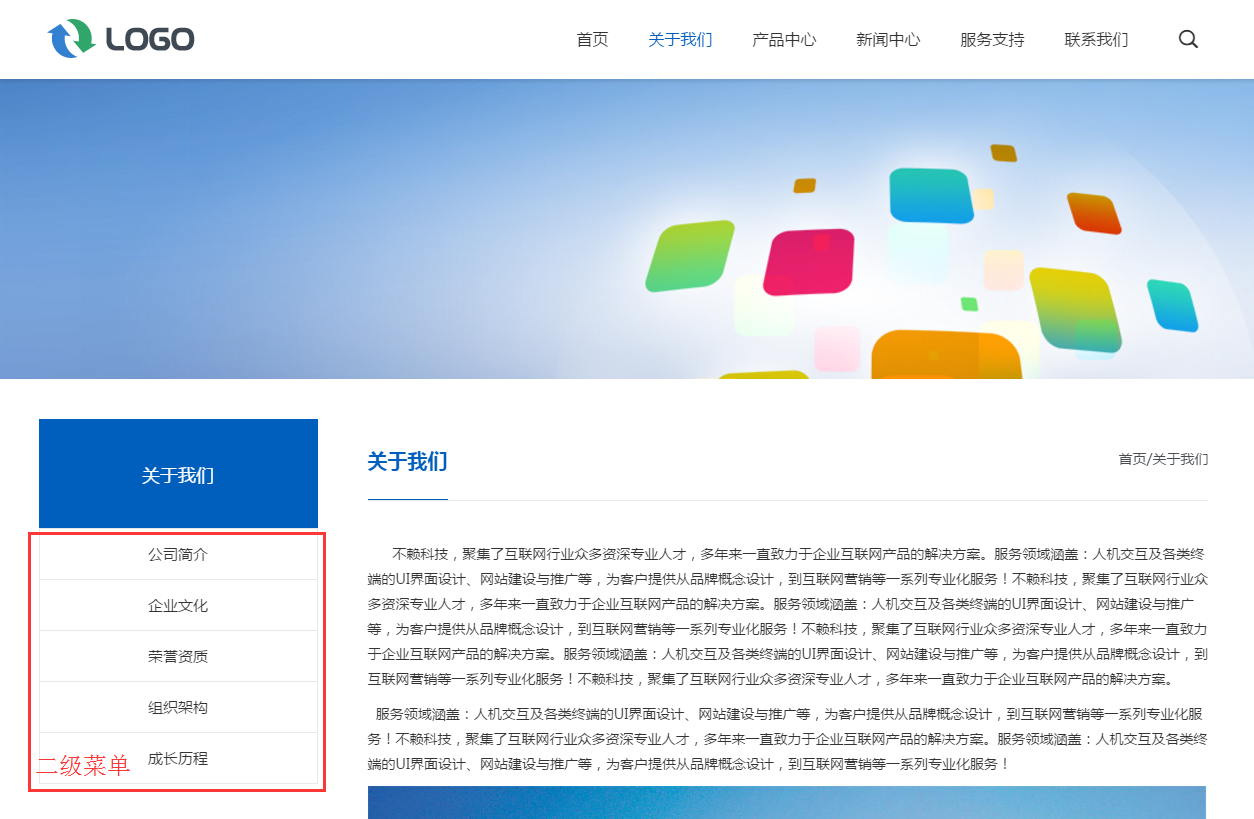Open 产品中心 in the top navigation

[x=784, y=40]
